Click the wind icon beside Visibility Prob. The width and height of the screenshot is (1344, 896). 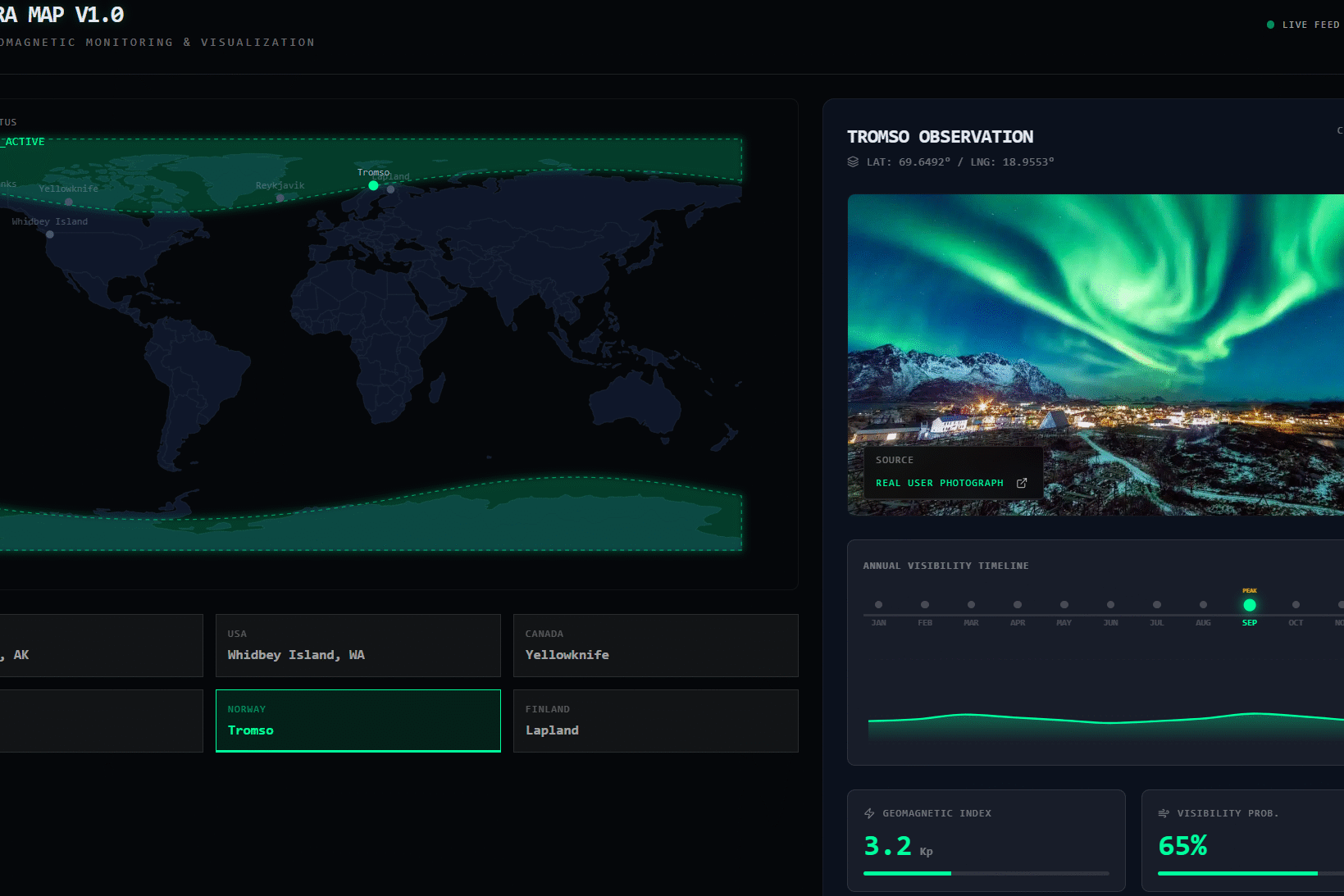(1164, 813)
